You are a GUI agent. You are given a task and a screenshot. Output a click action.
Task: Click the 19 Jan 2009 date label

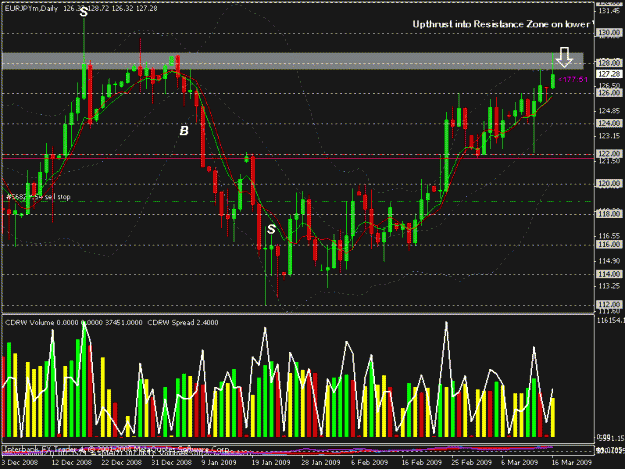coord(271,462)
